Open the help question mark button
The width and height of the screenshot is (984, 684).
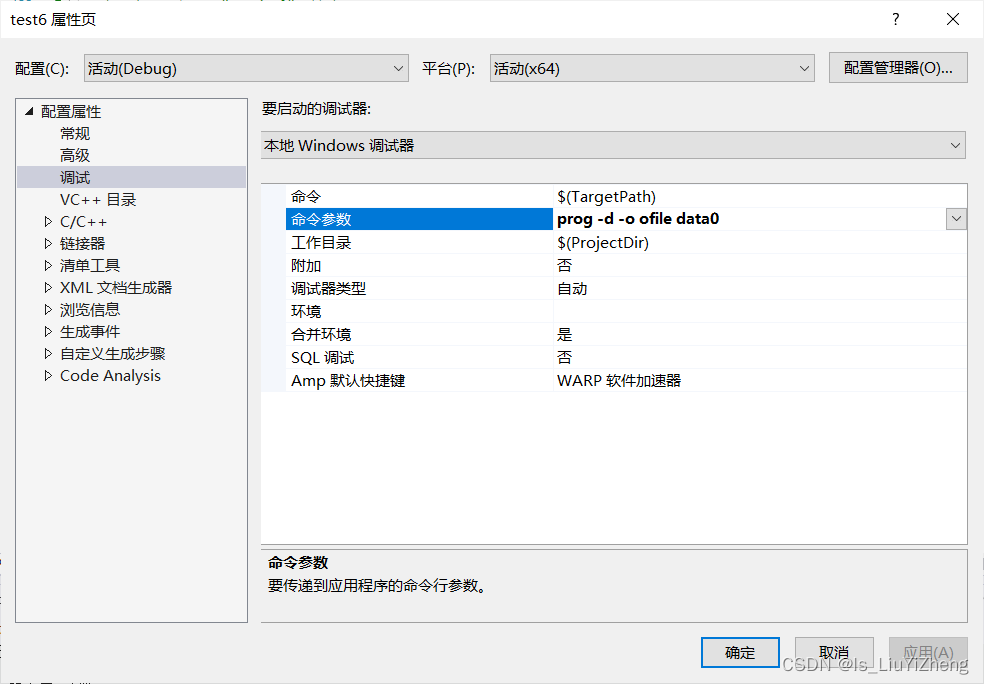click(896, 19)
